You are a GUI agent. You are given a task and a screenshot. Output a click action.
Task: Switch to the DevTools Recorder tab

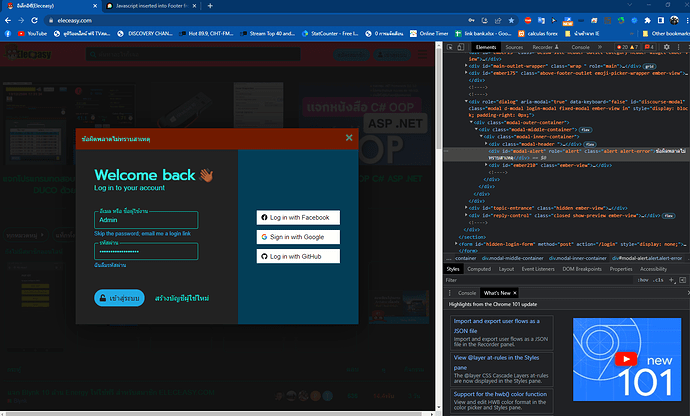coord(545,47)
